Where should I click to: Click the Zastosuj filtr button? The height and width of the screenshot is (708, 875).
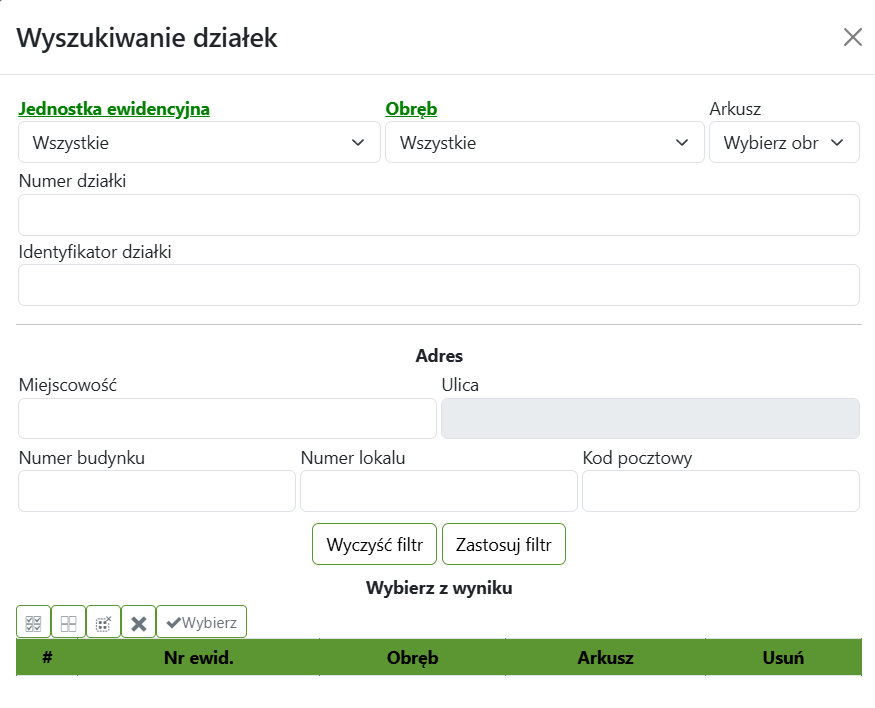point(504,544)
